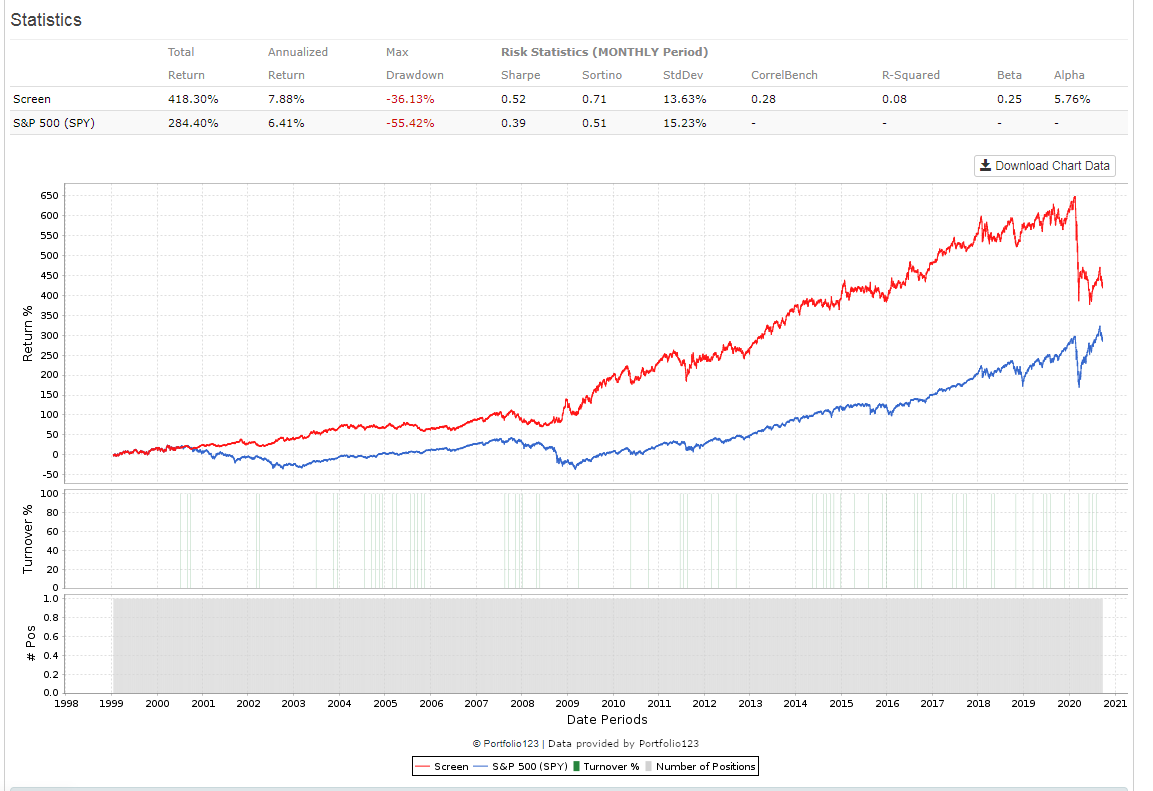Click the 2009 tick on date axis
The height and width of the screenshot is (791, 1153).
(567, 704)
